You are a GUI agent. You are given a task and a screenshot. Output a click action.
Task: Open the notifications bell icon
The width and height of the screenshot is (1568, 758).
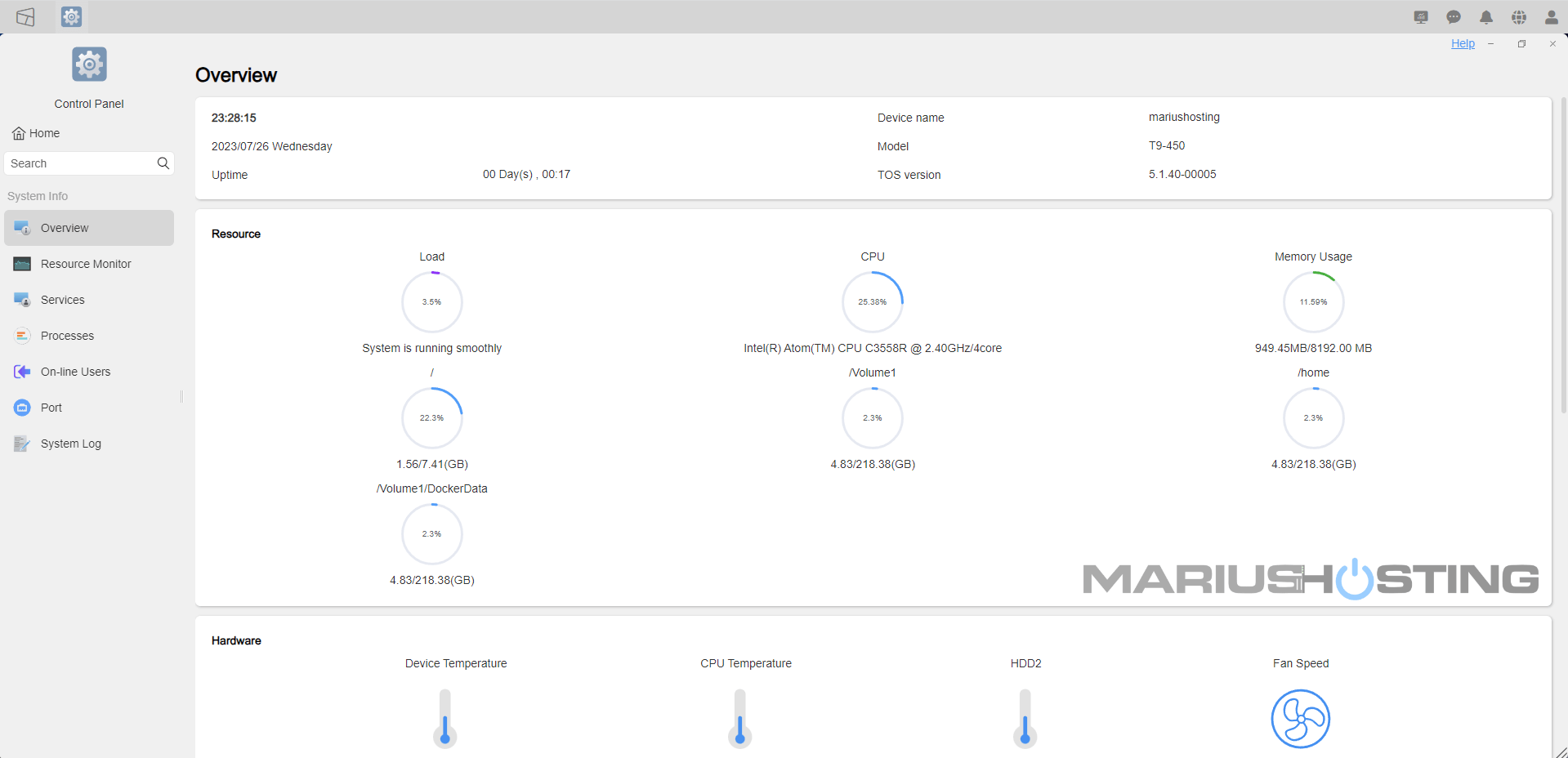pyautogui.click(x=1486, y=17)
